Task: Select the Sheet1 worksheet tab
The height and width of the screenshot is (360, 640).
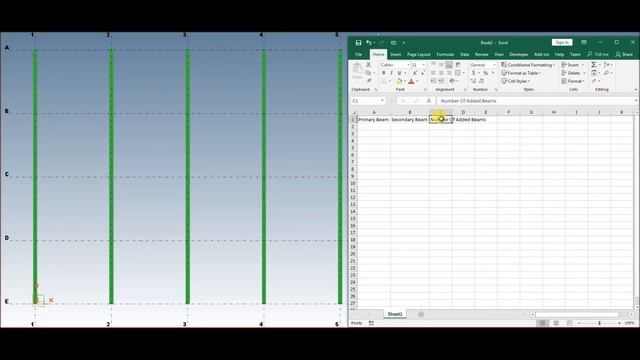Action: 395,314
